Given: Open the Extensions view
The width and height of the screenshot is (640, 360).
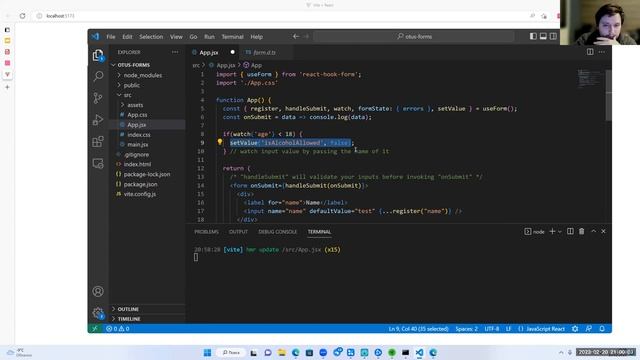Looking at the screenshot, I should [98, 142].
